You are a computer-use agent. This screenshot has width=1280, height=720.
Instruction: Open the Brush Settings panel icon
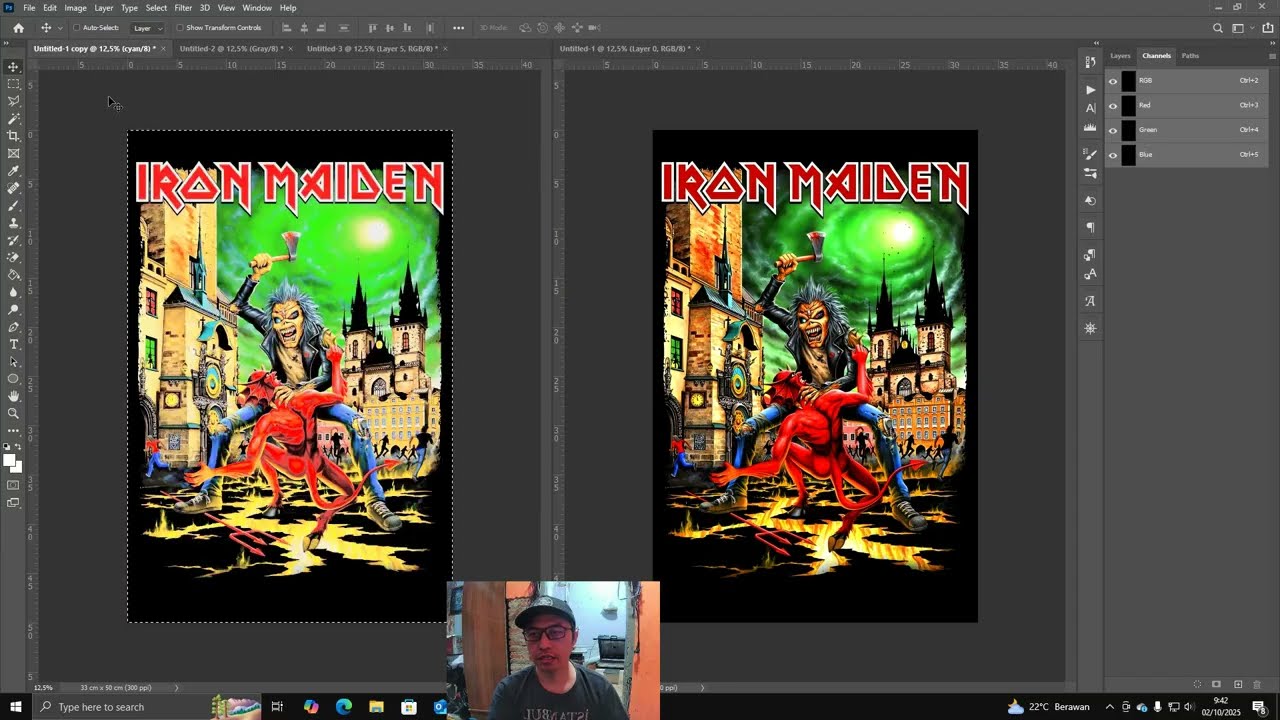[1090, 155]
